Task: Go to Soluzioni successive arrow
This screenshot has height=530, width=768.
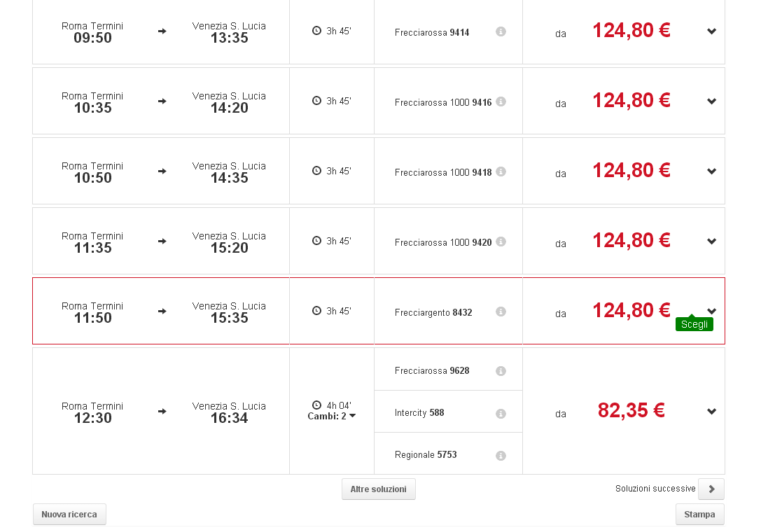Action: click(711, 489)
